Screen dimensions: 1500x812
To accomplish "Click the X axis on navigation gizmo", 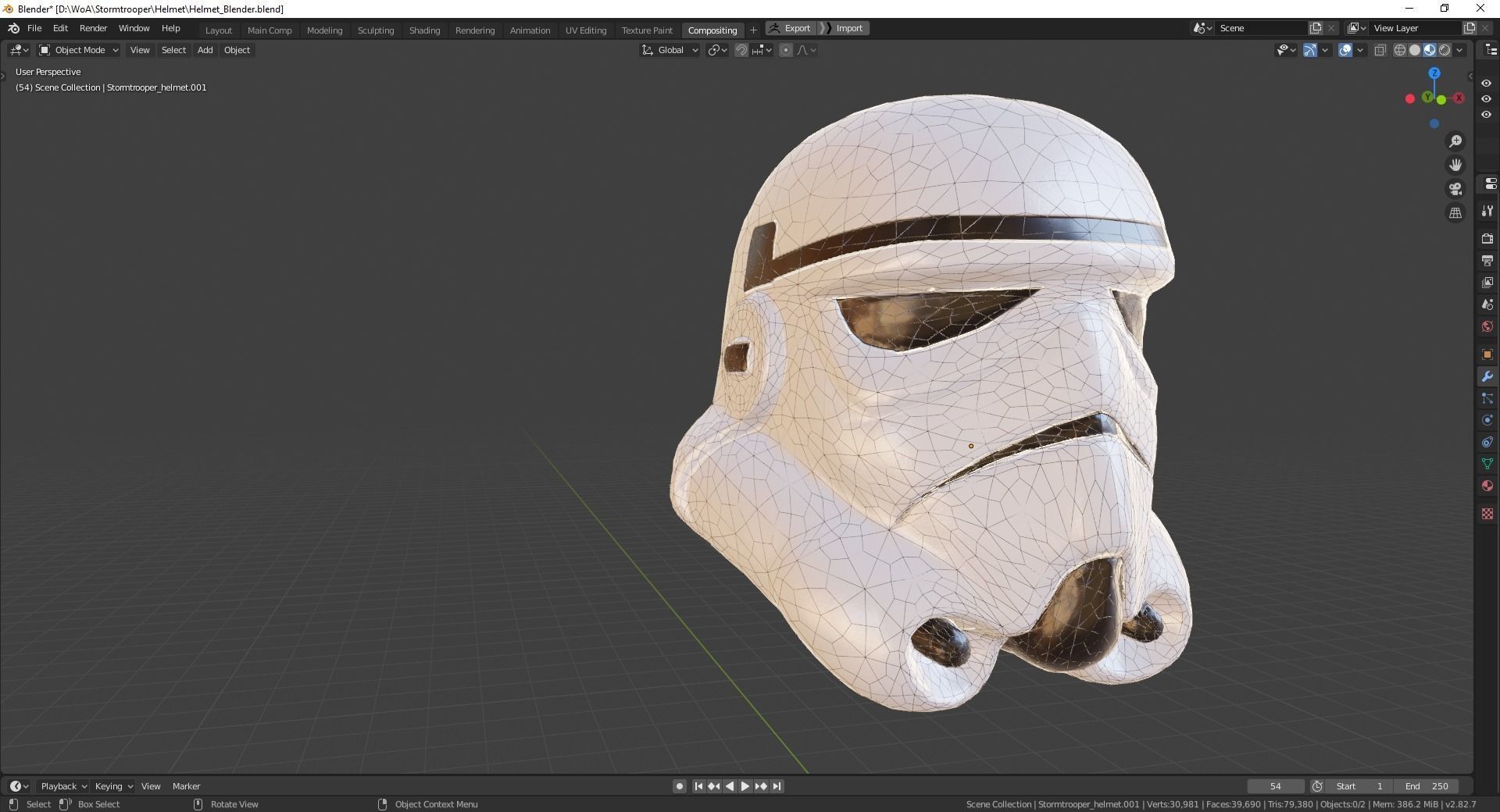I will pos(1459,98).
